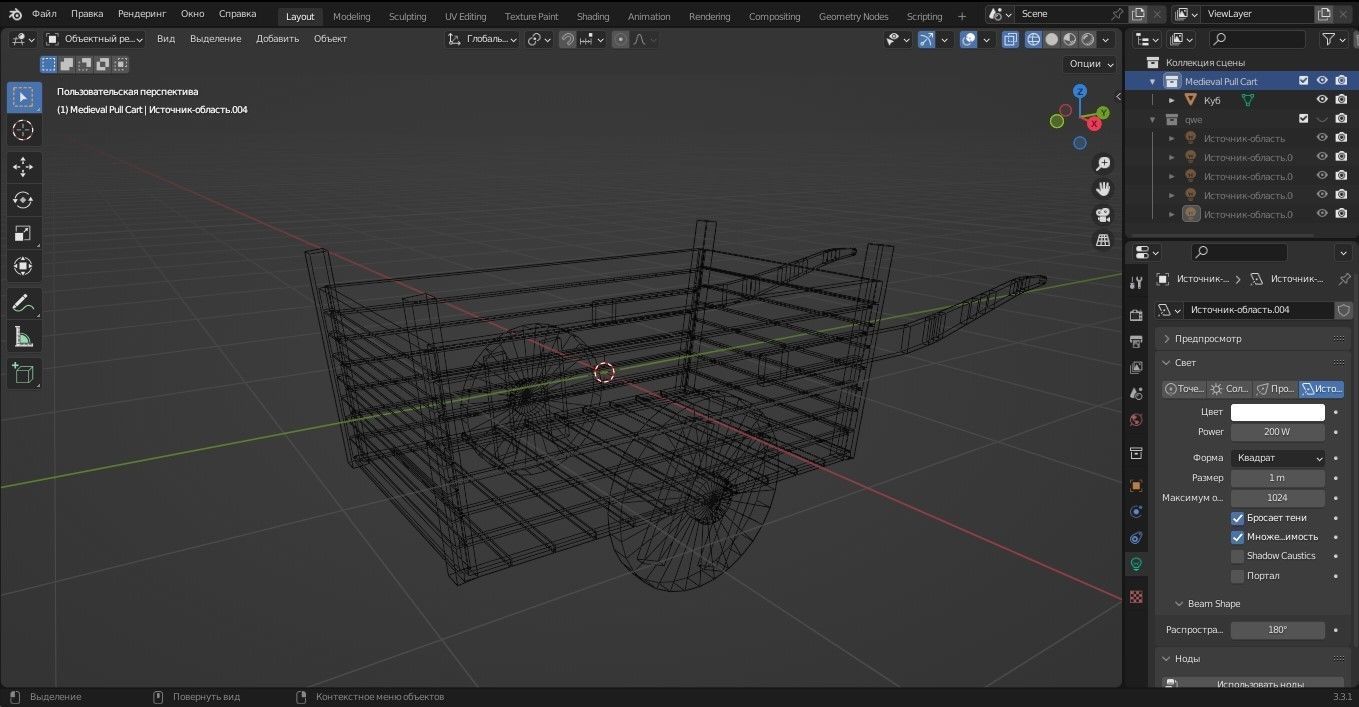Open the Texture properties checker tab
Viewport: 1359px width, 707px height.
click(1136, 596)
